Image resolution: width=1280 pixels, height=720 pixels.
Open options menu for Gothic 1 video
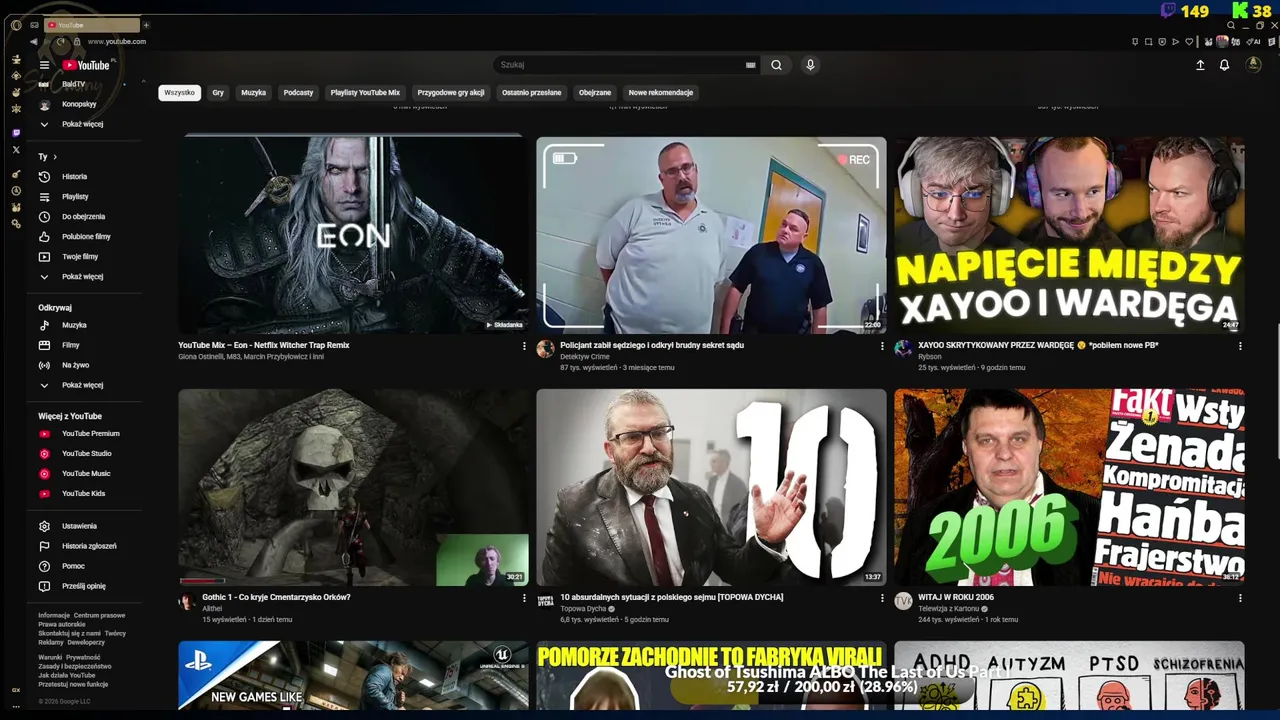(524, 598)
